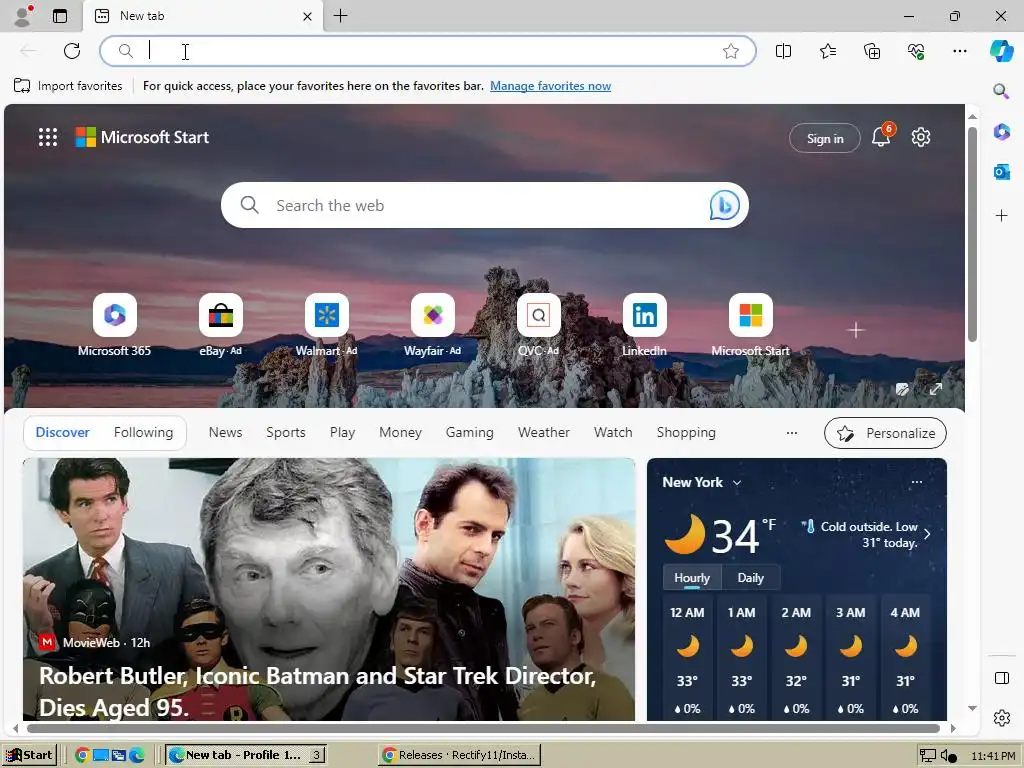Open the Sports feed tab

coord(285,432)
